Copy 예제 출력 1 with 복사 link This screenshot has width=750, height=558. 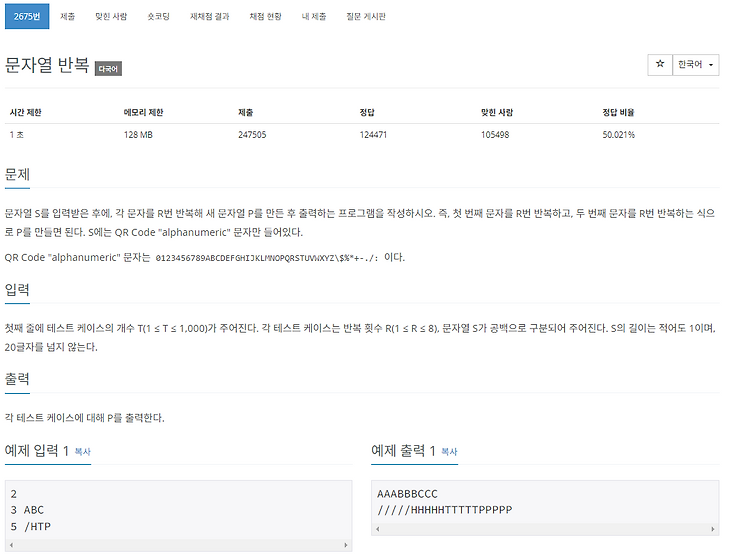(x=449, y=451)
